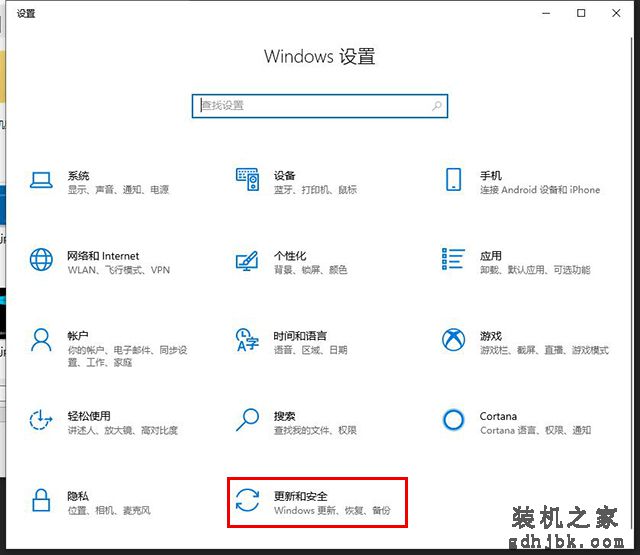This screenshot has width=640, height=555.
Task: Click the text 背景、锁屏、颜色
Action: pos(311,270)
